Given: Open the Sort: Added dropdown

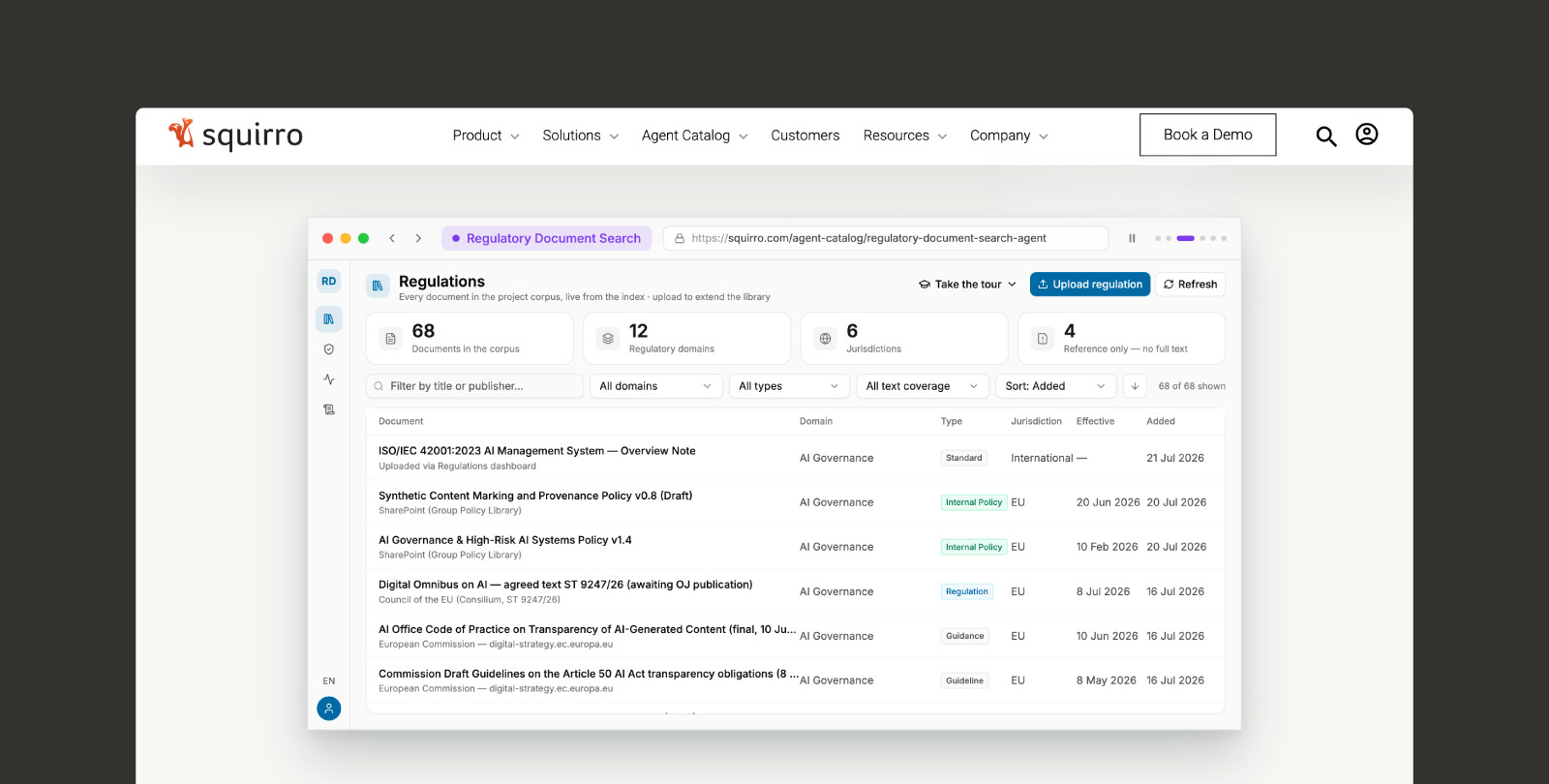Looking at the screenshot, I should (1056, 386).
